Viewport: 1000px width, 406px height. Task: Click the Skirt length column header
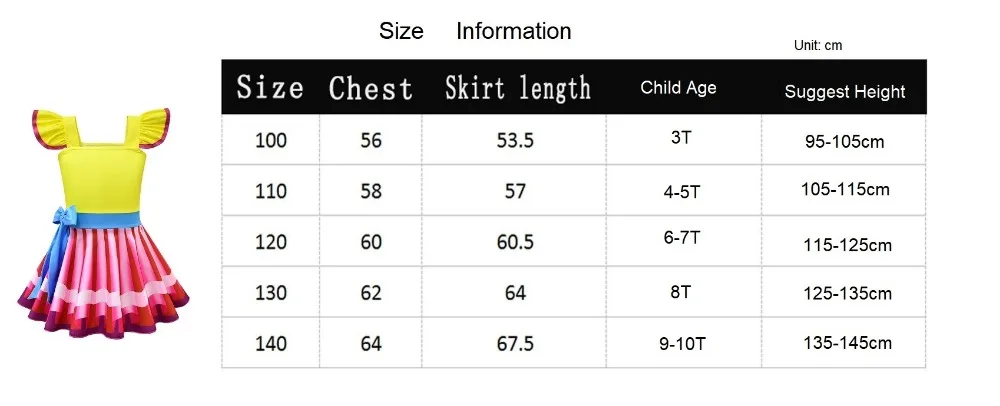tap(518, 87)
